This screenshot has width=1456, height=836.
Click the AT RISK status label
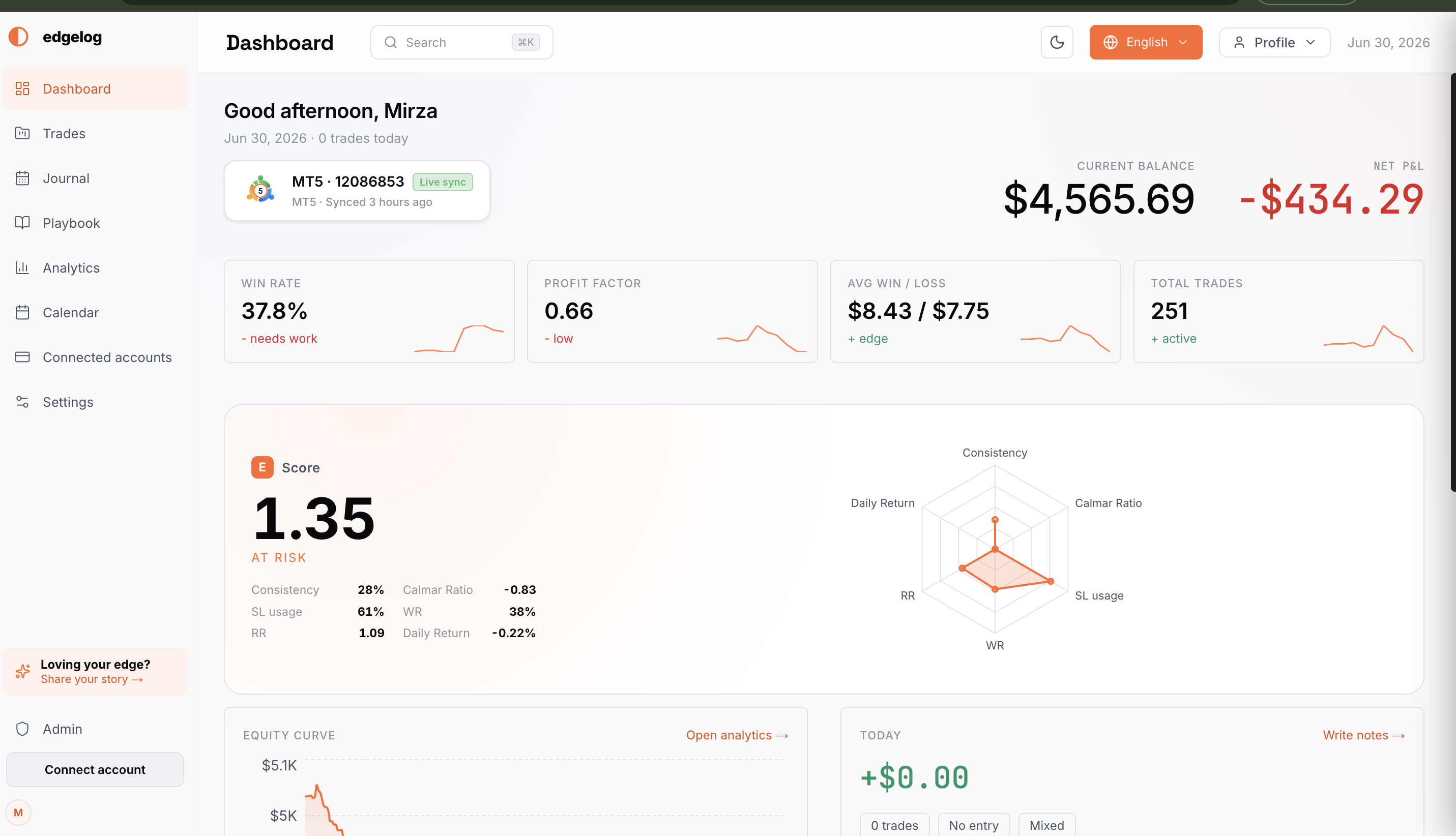[x=279, y=557]
